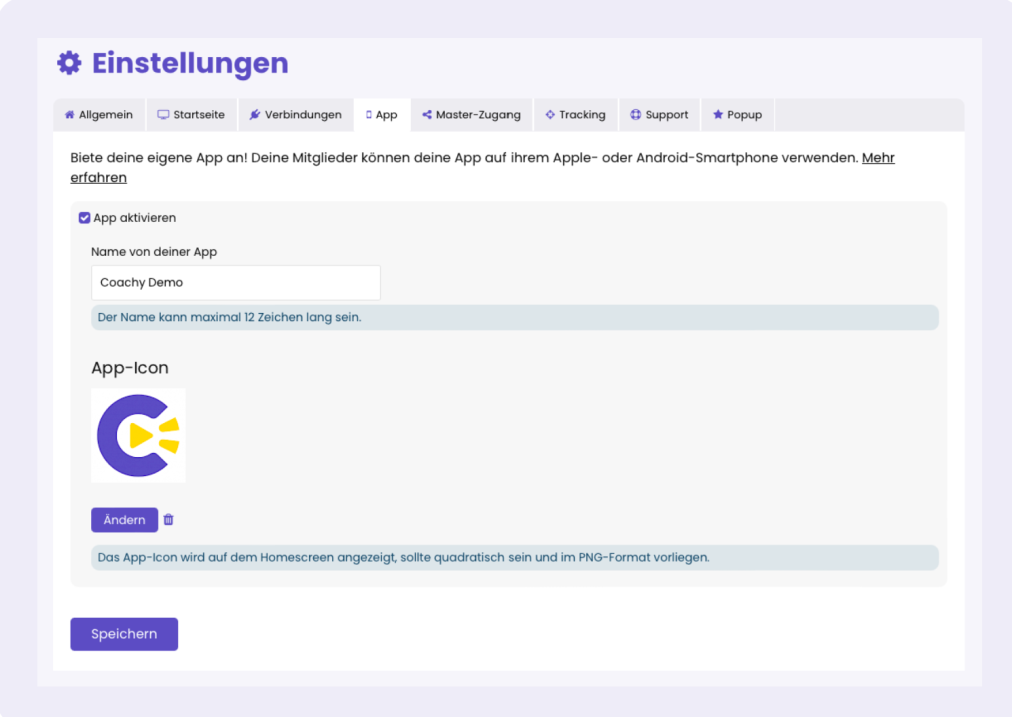The height and width of the screenshot is (717, 1012).
Task: Select the Master-Zugang tab
Action: click(472, 115)
